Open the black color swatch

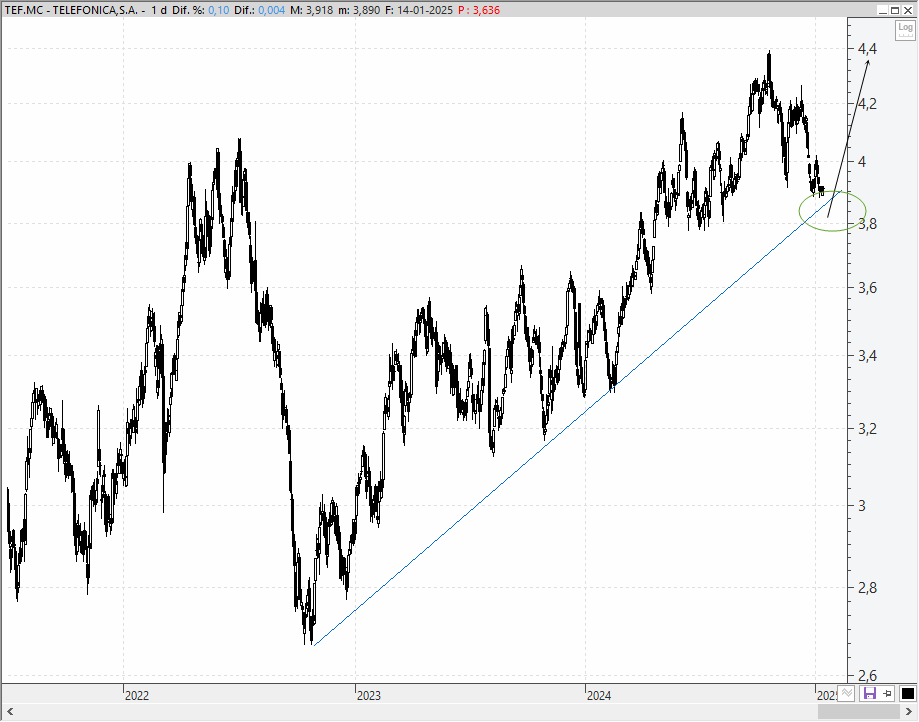pos(907,694)
